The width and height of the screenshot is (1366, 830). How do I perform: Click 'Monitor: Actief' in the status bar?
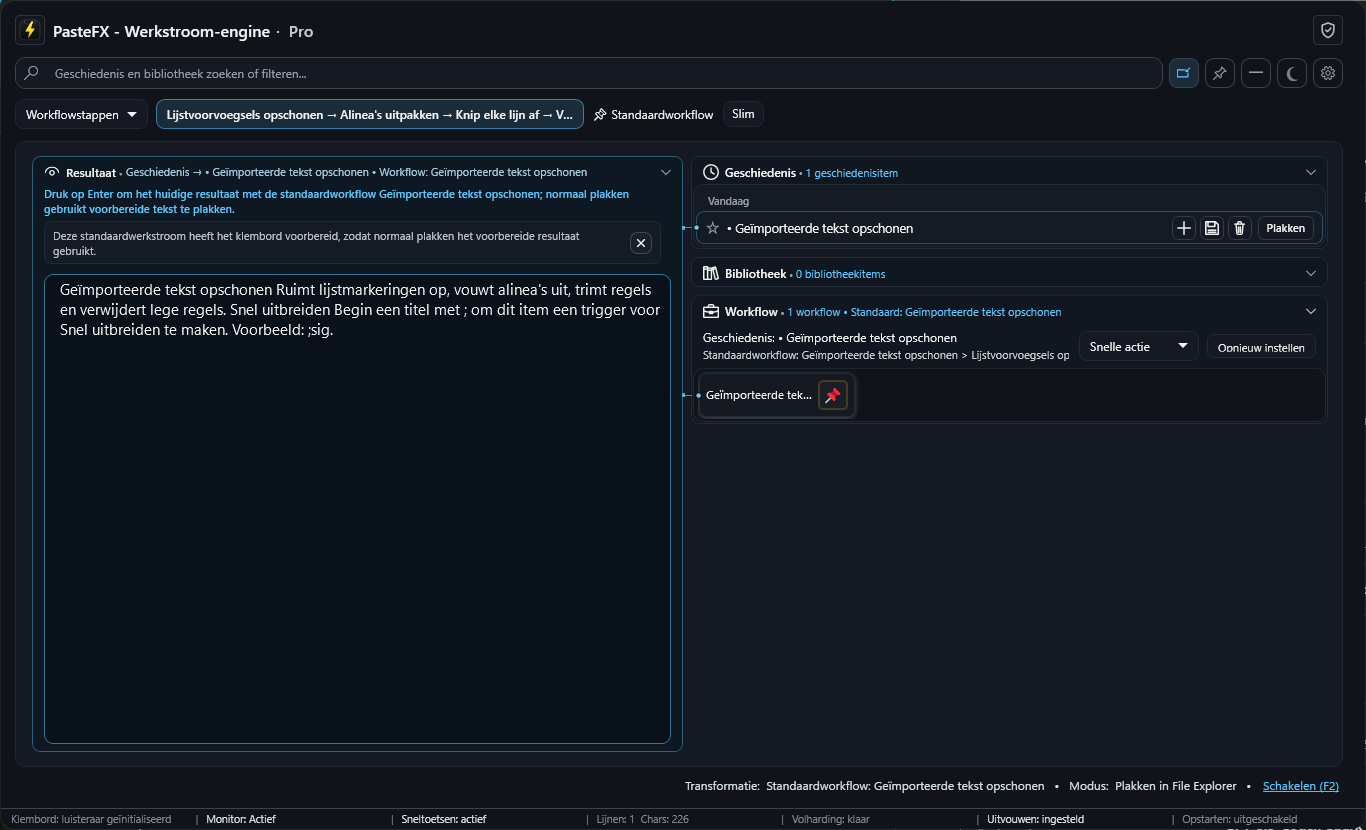coord(241,819)
